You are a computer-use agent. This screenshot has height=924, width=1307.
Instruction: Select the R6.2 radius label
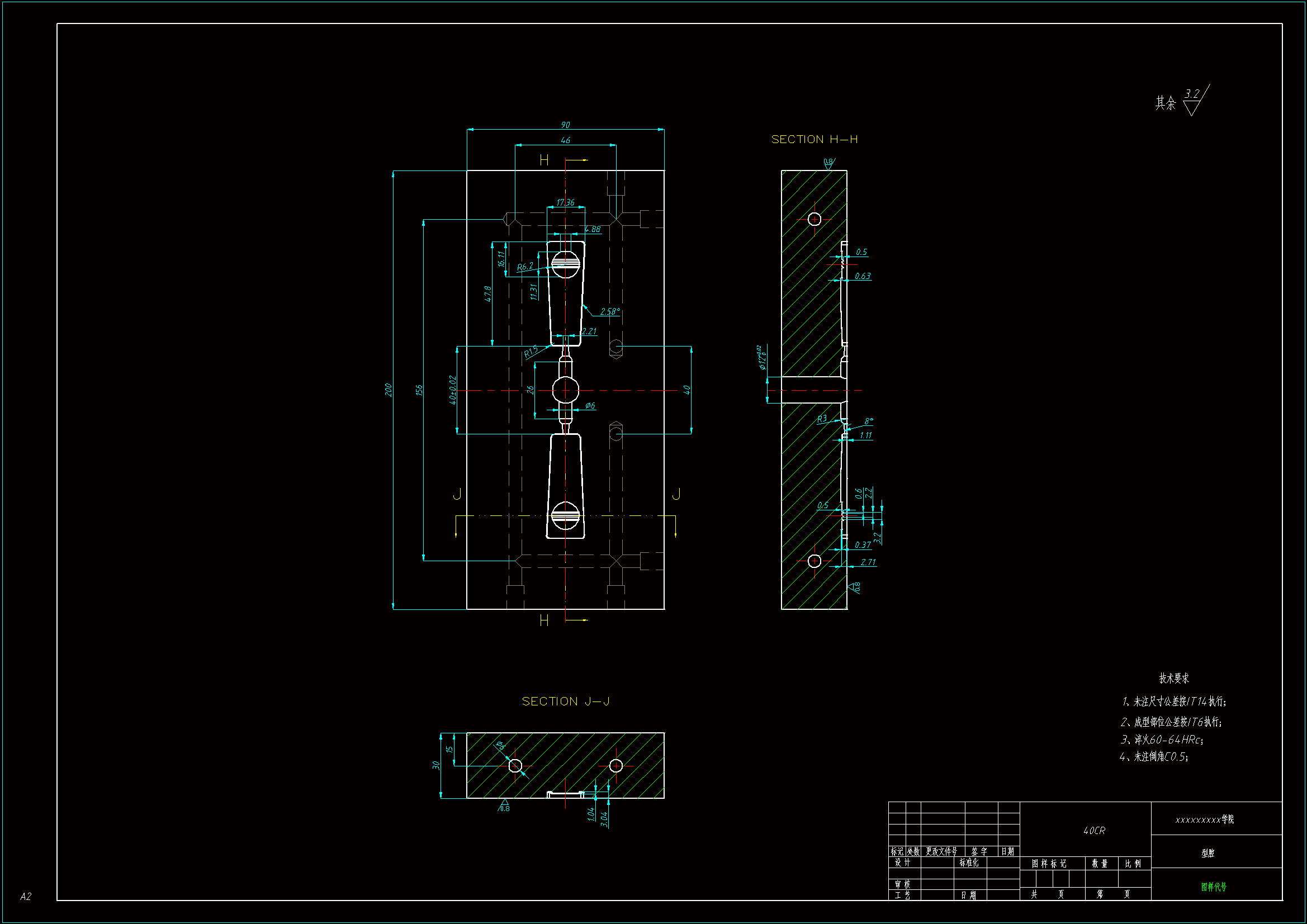pos(525,267)
